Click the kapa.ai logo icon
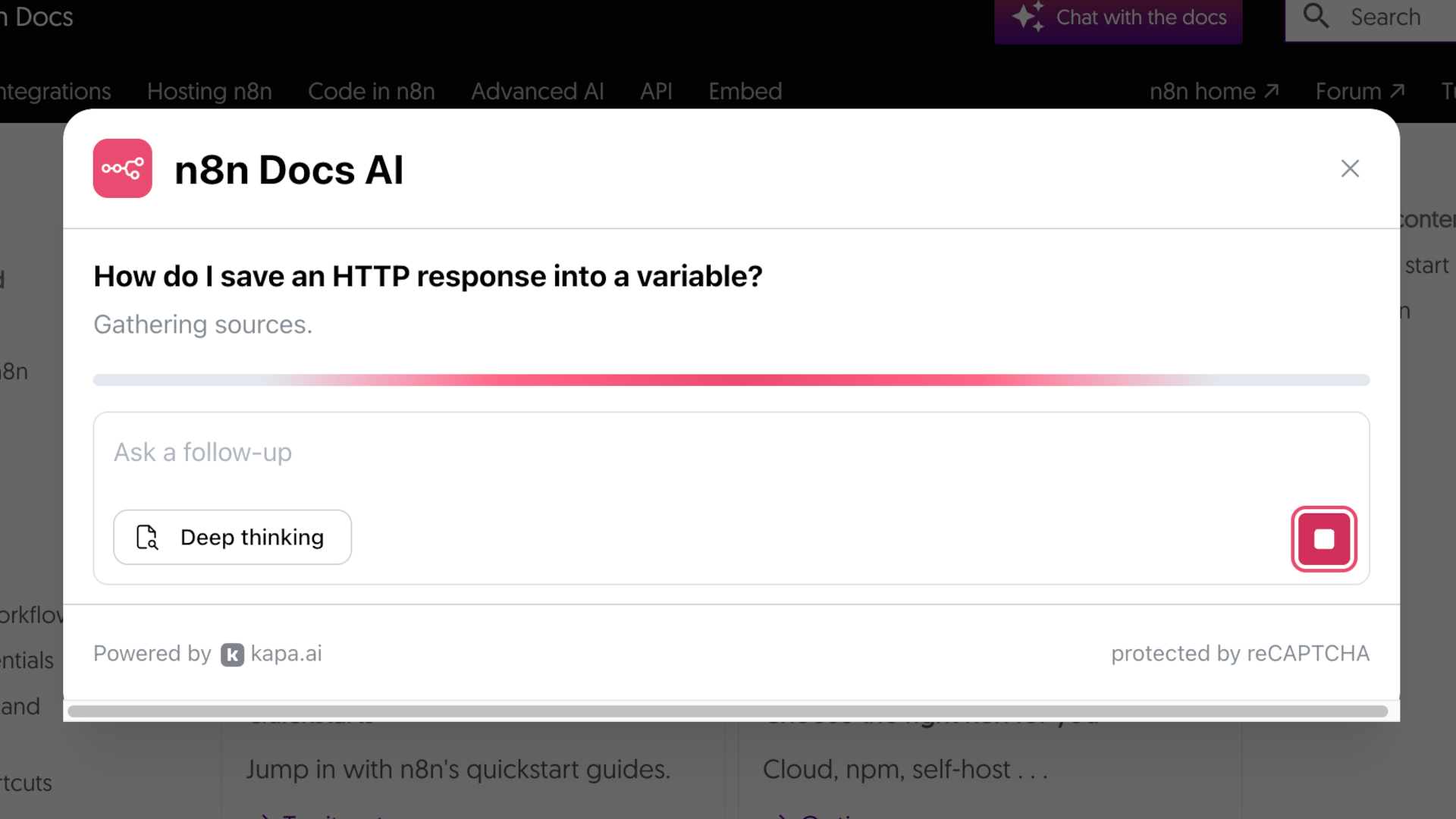This screenshot has width=1456, height=819. pyautogui.click(x=232, y=654)
